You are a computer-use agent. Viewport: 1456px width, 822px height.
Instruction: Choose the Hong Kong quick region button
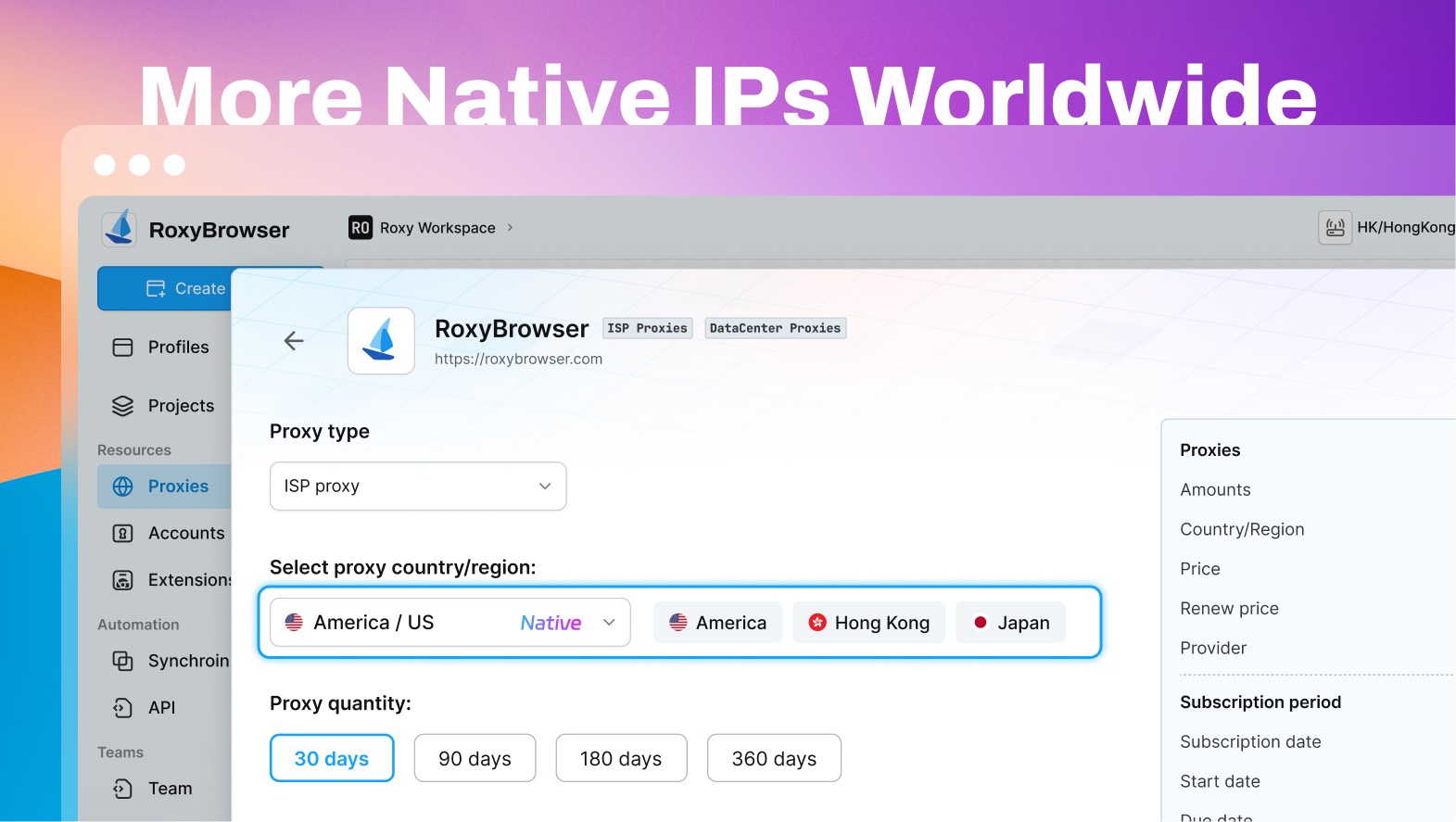point(868,623)
